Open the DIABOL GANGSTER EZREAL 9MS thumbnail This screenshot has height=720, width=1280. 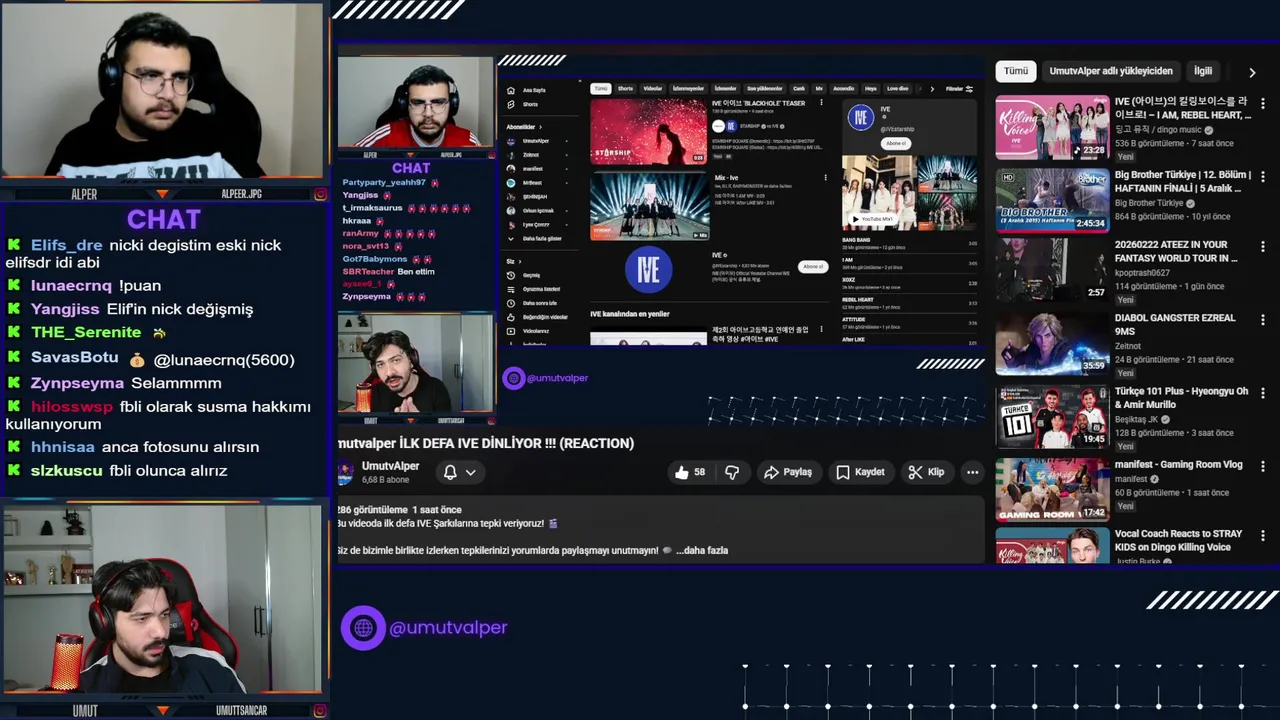point(1052,343)
